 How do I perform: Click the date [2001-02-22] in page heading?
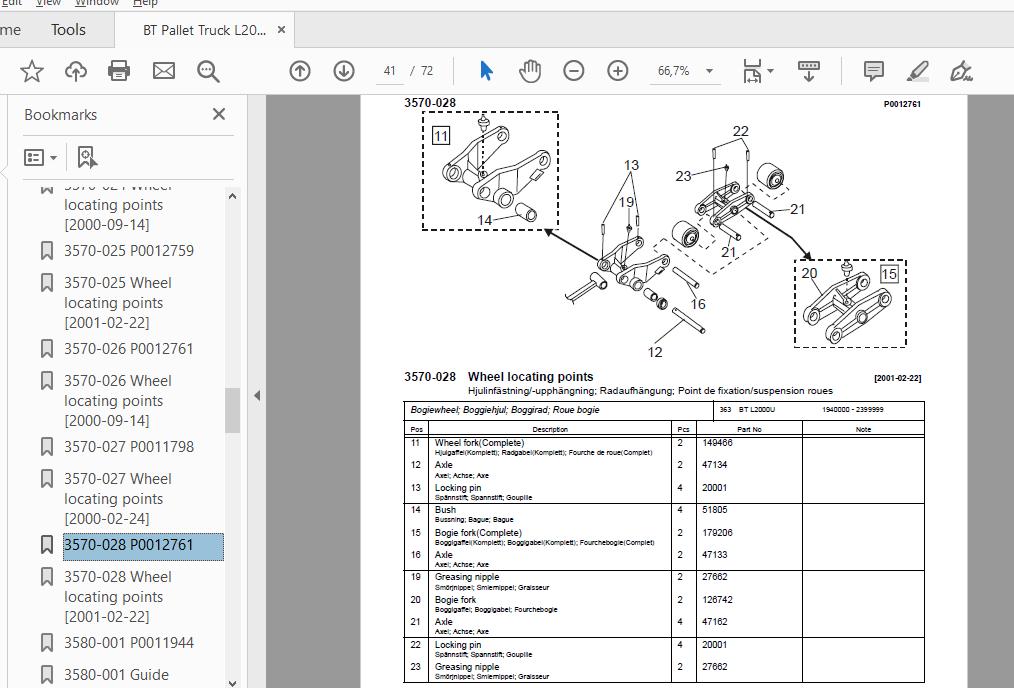pos(898,378)
